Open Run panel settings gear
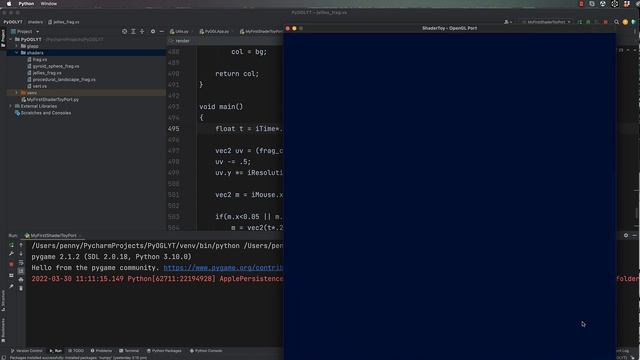The width and height of the screenshot is (640, 360). (626, 236)
